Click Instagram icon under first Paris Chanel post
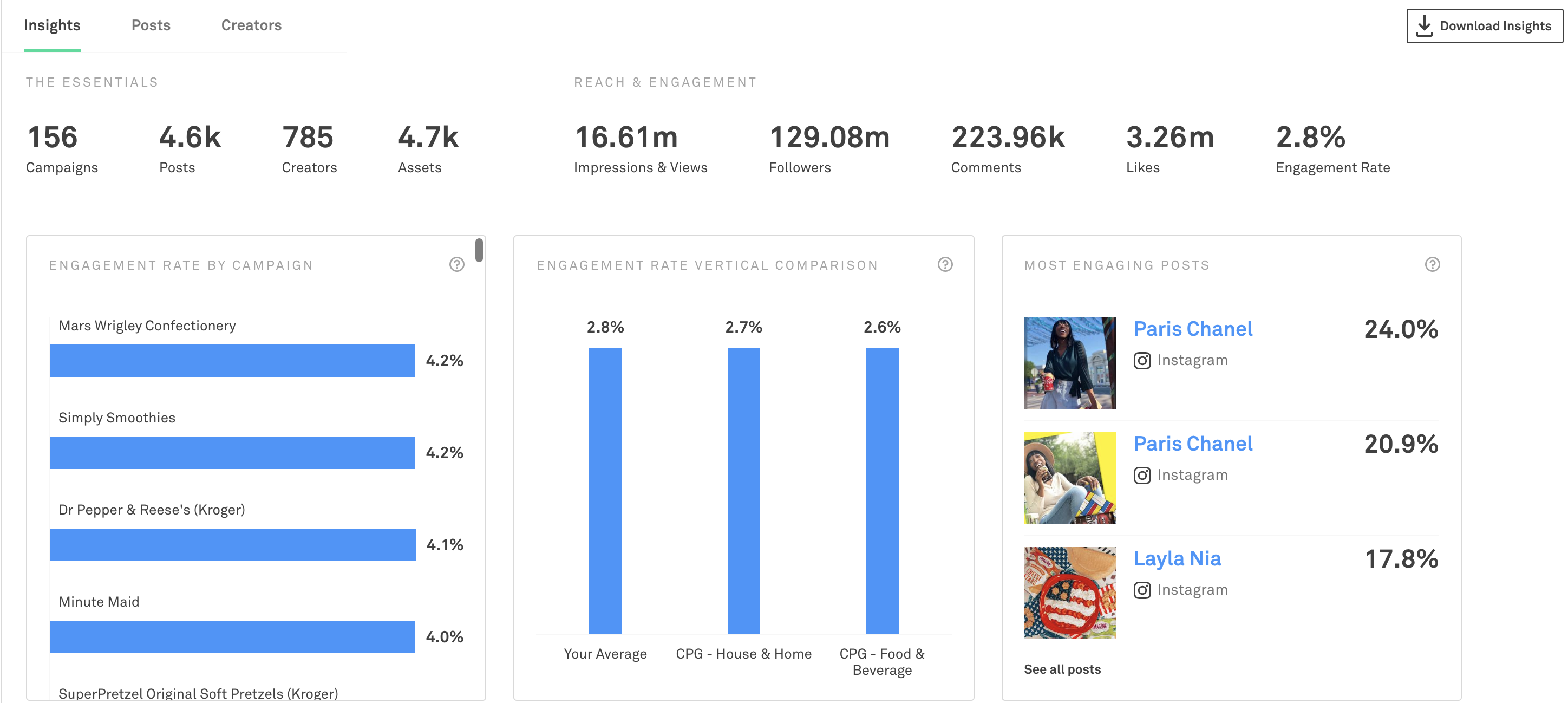The width and height of the screenshot is (1568, 703). pos(1142,361)
